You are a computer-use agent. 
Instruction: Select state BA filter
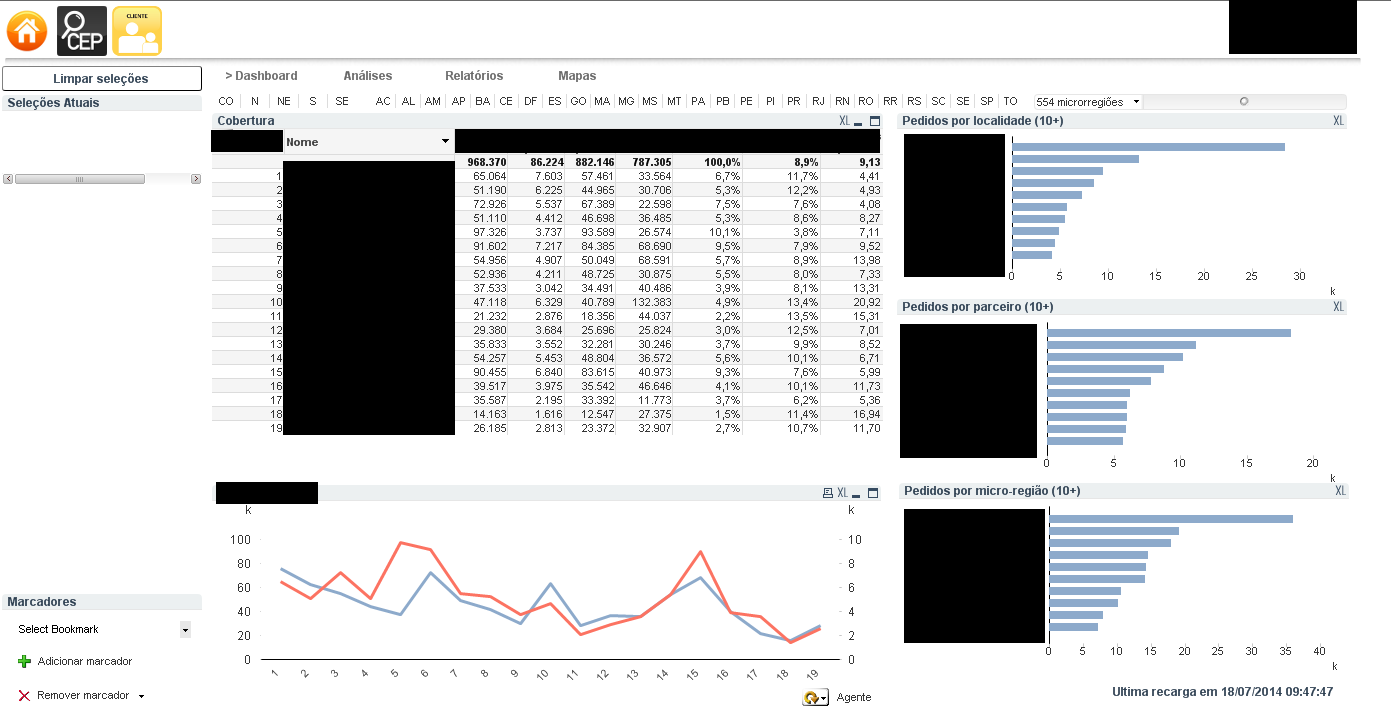(482, 102)
